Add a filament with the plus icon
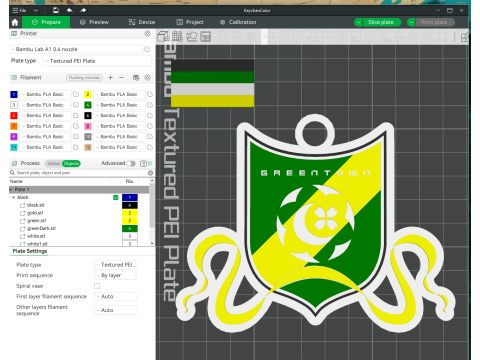The height and width of the screenshot is (360, 480). 110,78
